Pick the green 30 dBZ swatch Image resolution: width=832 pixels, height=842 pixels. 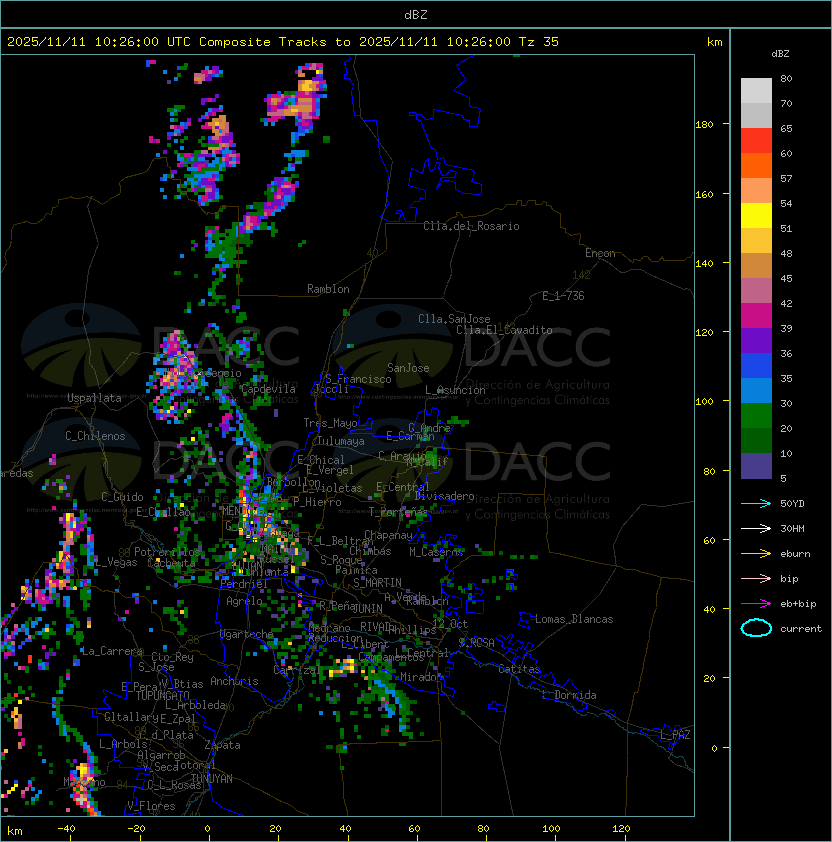(756, 416)
